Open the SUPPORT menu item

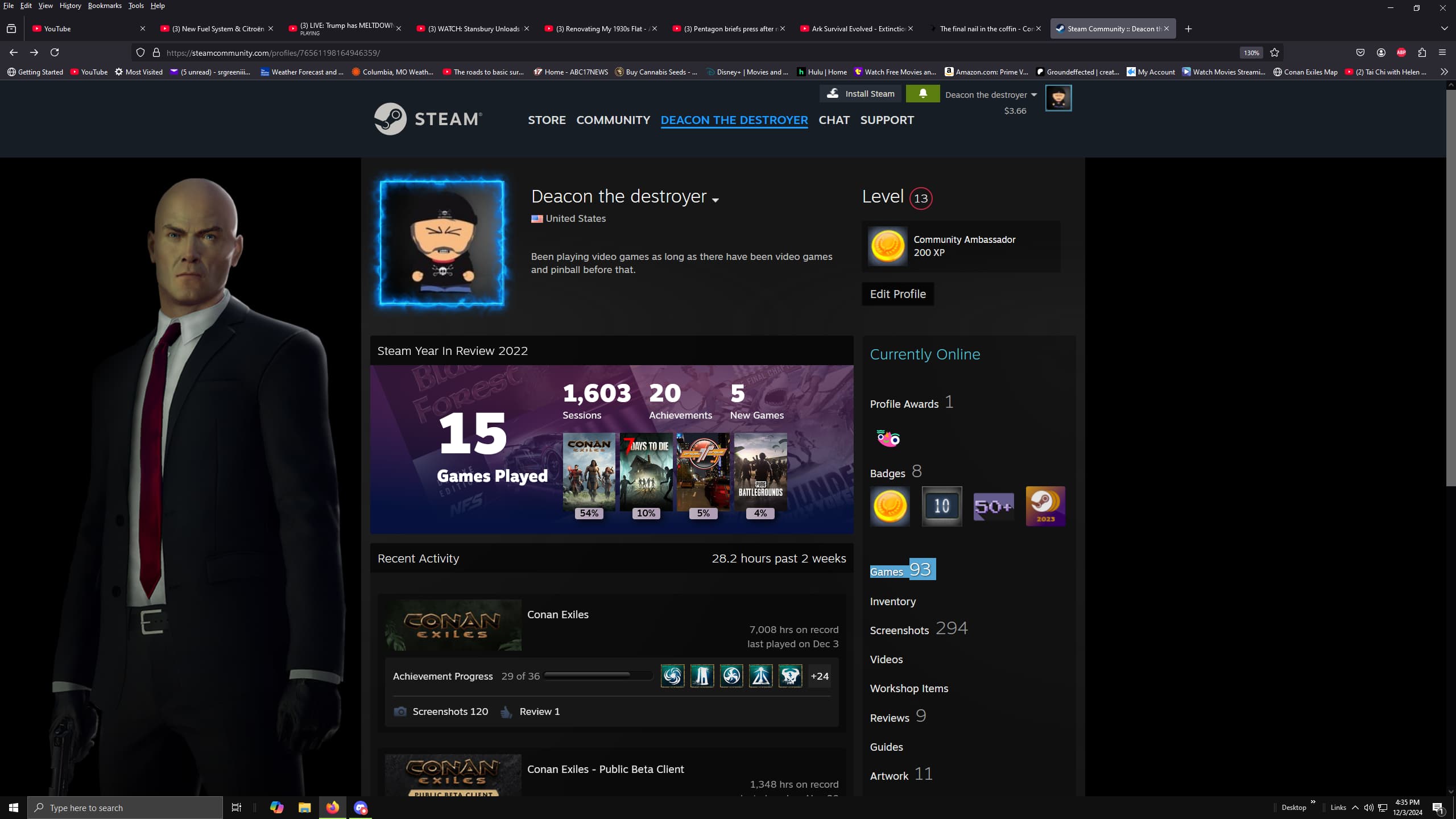pyautogui.click(x=887, y=120)
